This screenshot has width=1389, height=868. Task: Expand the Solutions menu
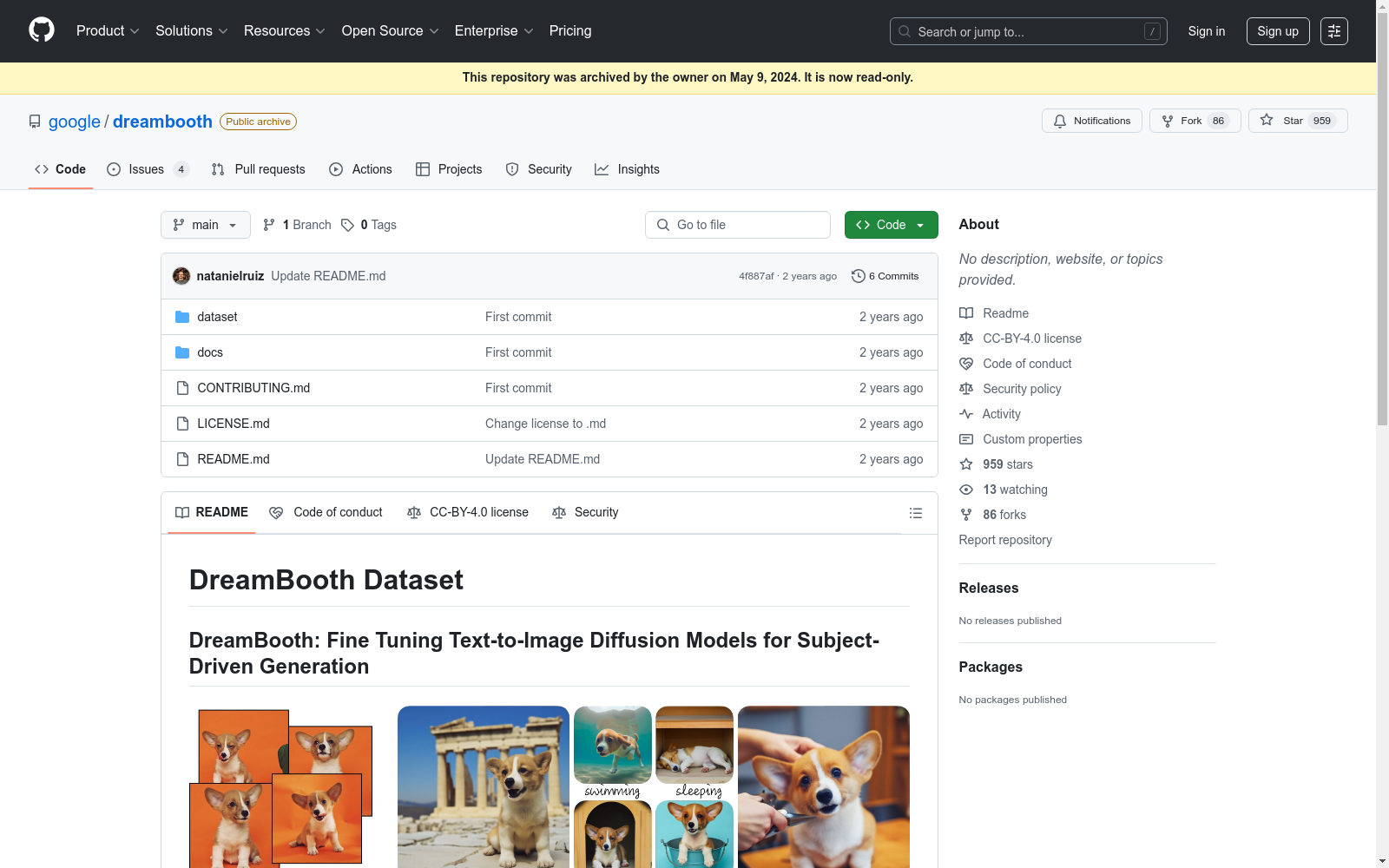(x=192, y=30)
